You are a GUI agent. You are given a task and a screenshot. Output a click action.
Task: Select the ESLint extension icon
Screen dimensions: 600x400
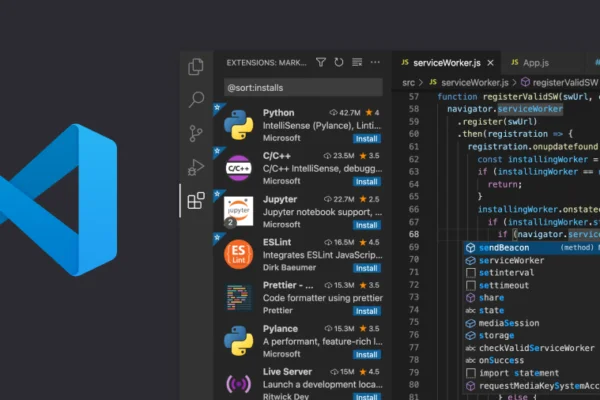(238, 255)
